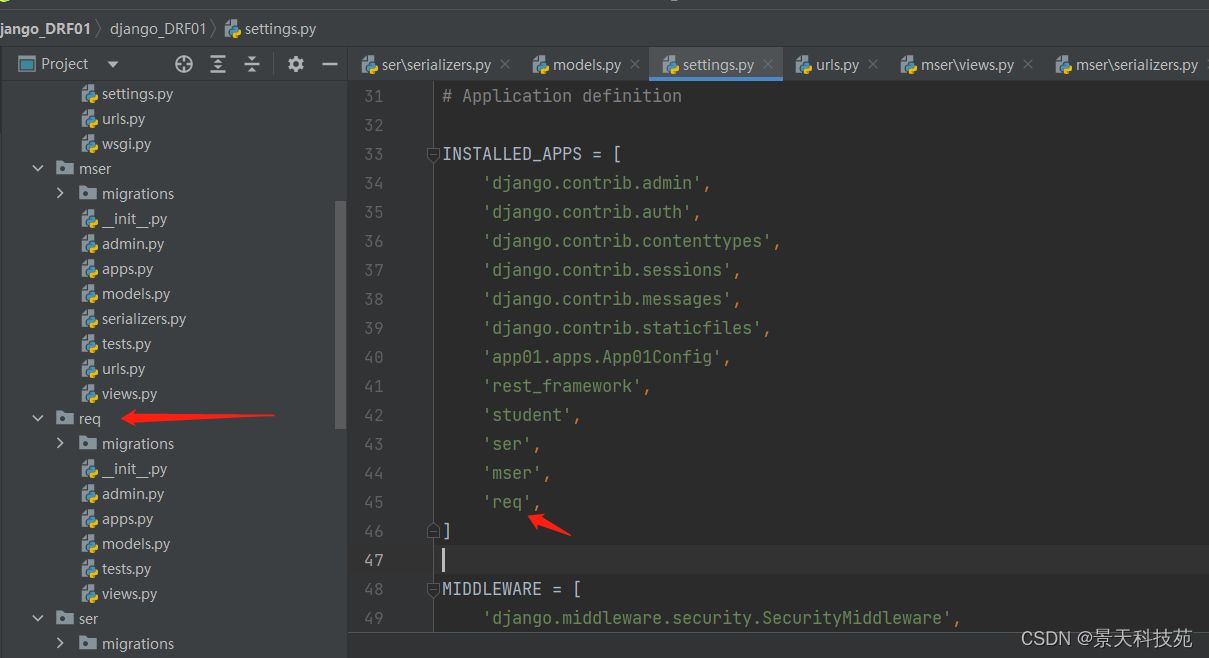The height and width of the screenshot is (658, 1209).
Task: Hide the Project tool window via minus icon
Action: tap(329, 63)
